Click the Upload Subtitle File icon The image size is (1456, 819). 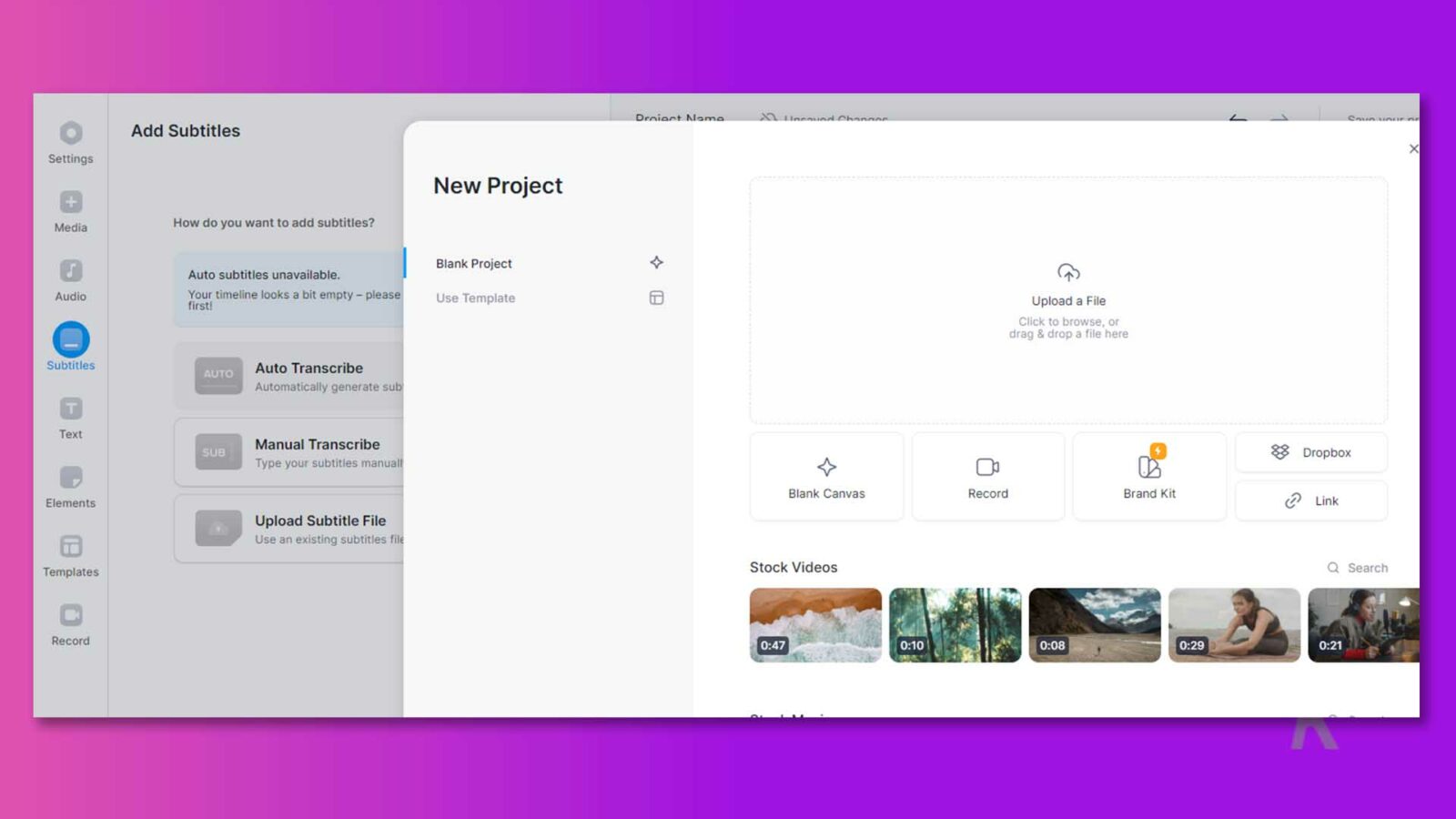(x=218, y=528)
